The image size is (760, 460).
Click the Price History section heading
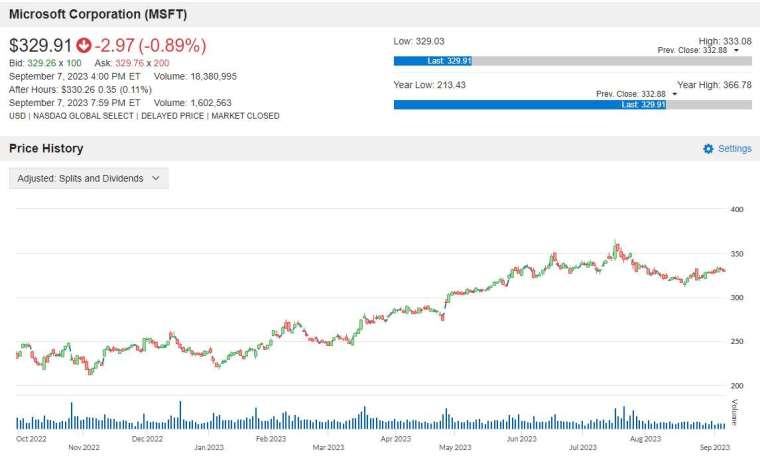pyautogui.click(x=46, y=148)
